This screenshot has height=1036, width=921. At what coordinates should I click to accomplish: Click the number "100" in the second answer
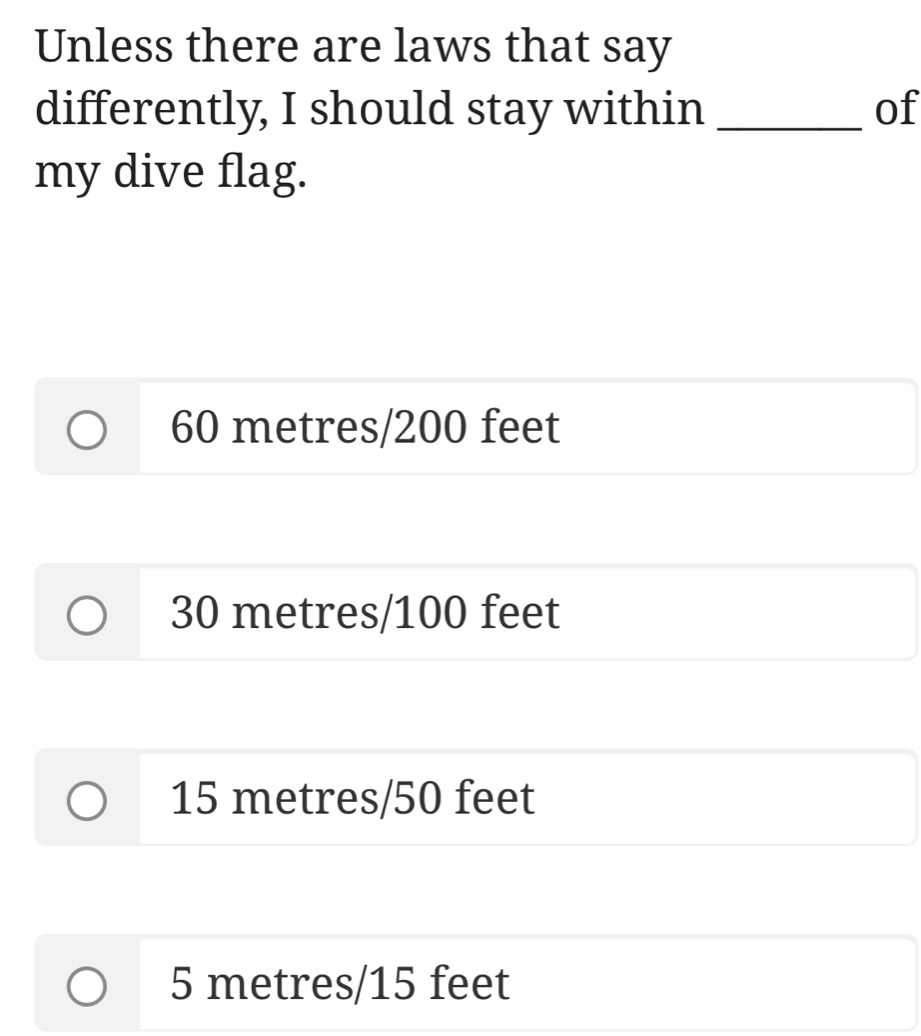tap(433, 613)
